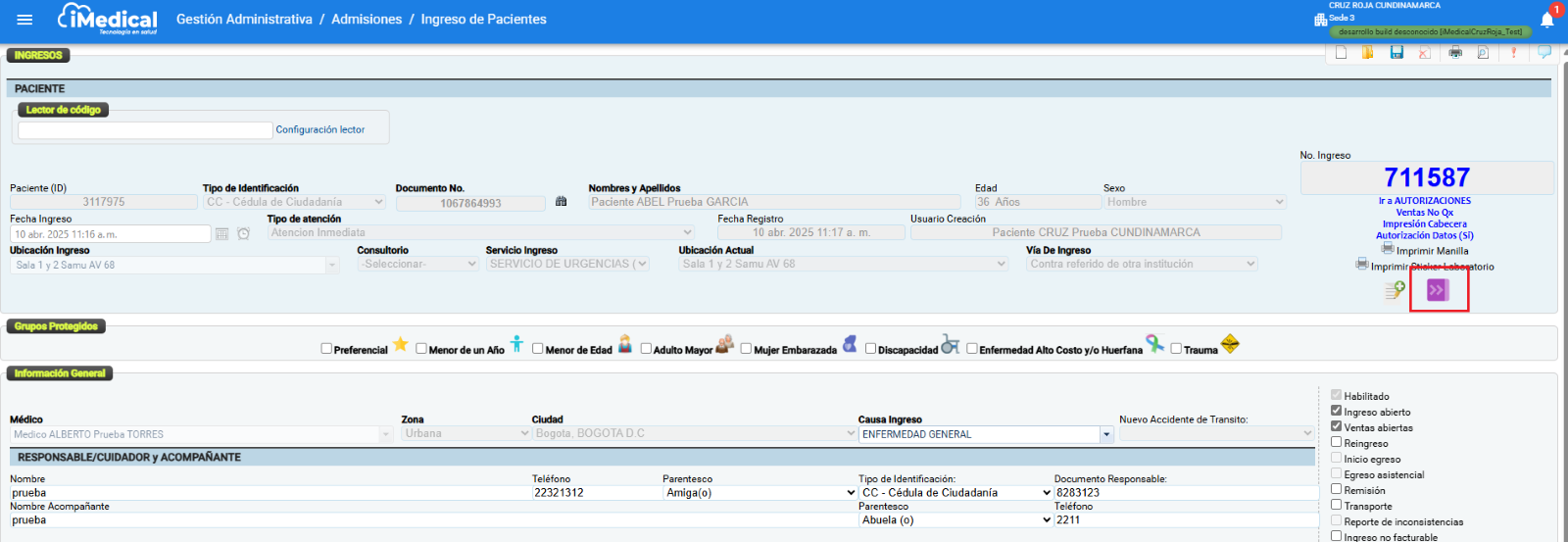
Task: Check the Menor de un Año checkbox
Action: [x=421, y=349]
